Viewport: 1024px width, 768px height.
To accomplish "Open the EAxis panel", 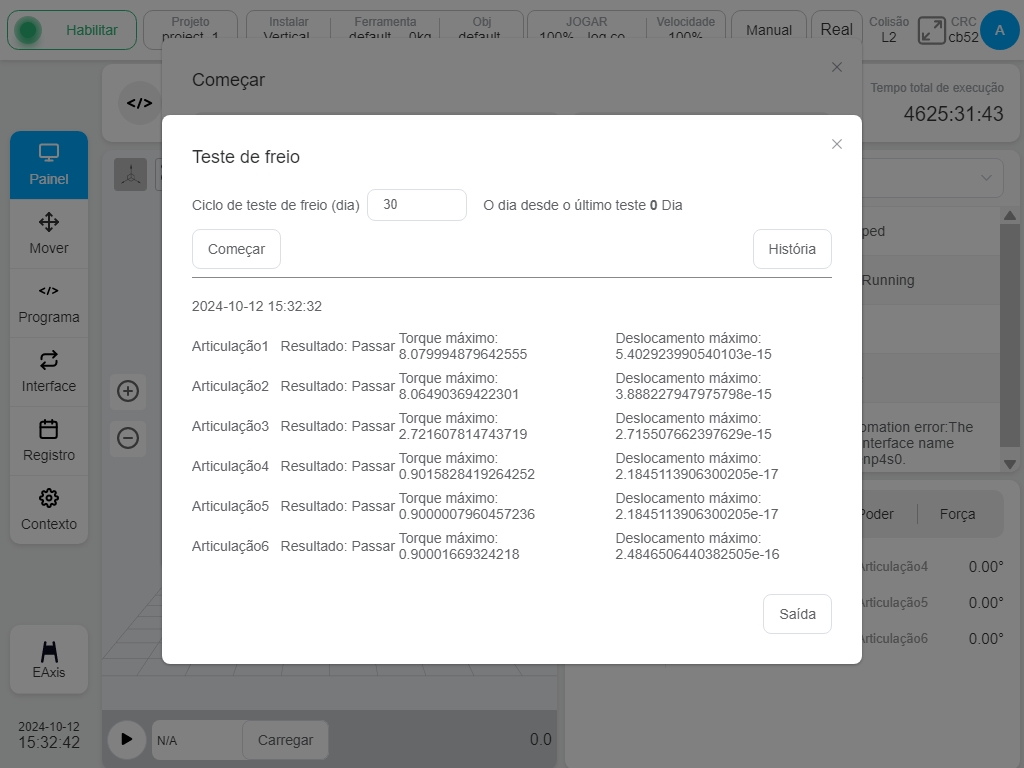I will 49,660.
